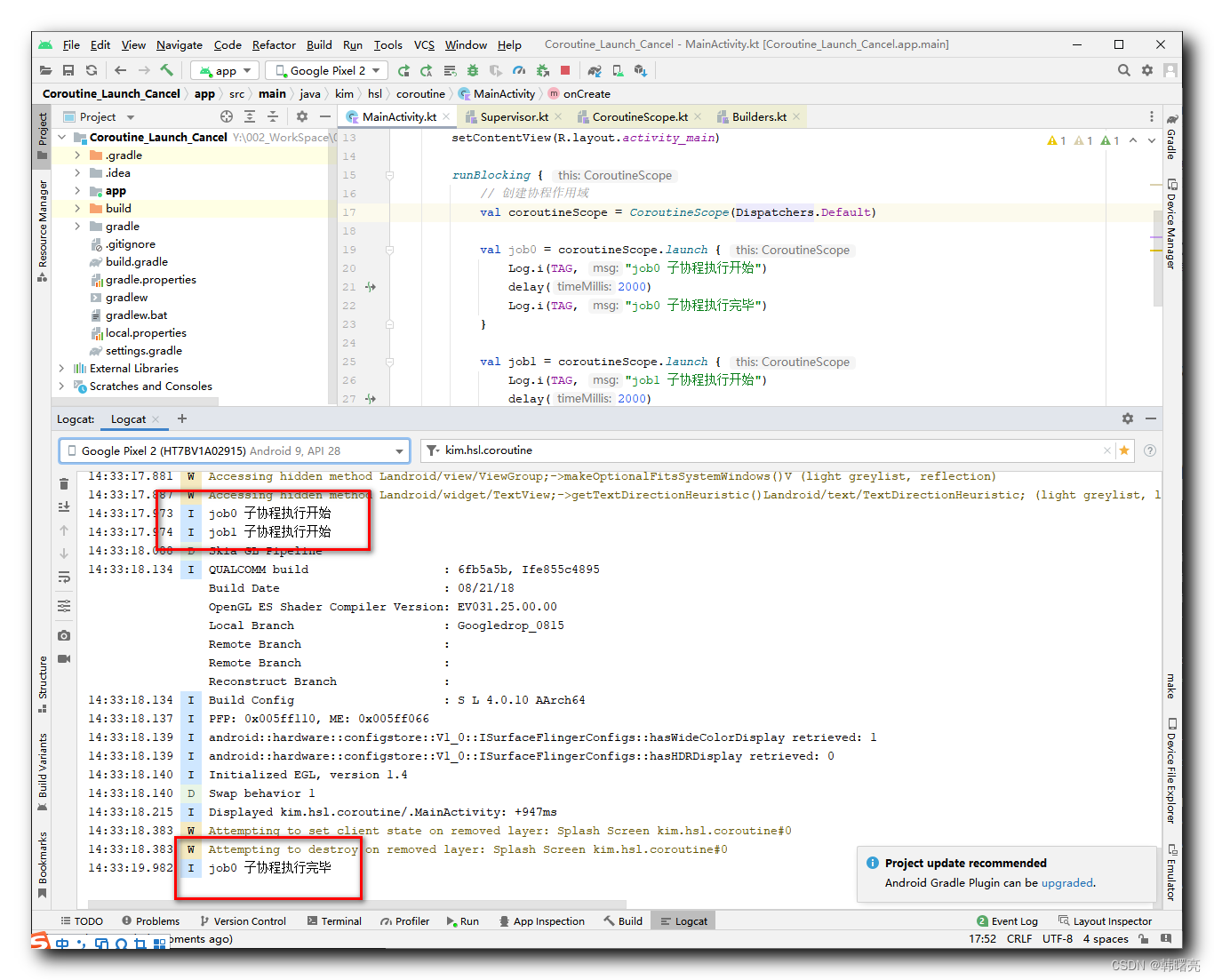This screenshot has width=1214, height=980.
Task: Switch to the Builders.kt tab
Action: pos(759,116)
